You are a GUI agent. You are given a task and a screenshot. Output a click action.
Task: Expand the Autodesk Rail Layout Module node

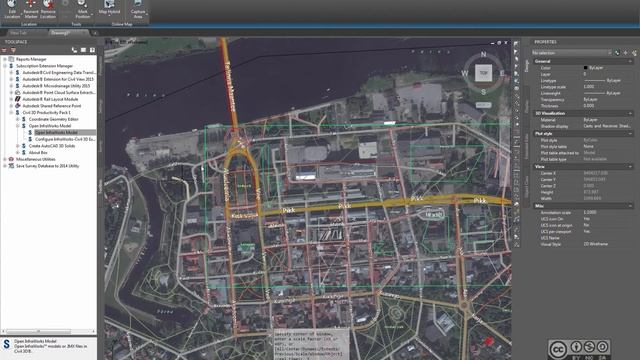click(11, 99)
